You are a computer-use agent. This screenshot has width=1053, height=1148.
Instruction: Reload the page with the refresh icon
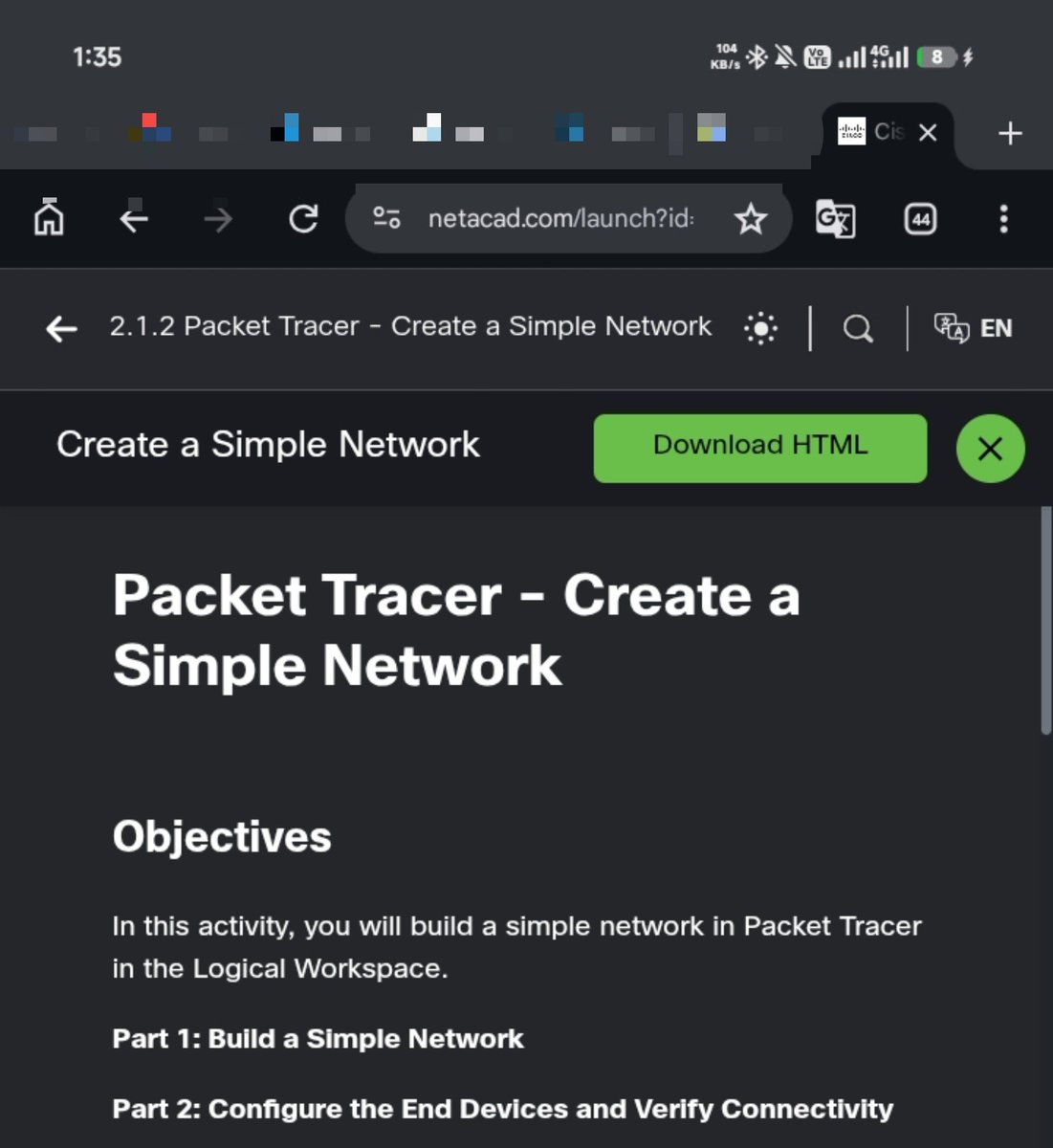click(x=303, y=219)
